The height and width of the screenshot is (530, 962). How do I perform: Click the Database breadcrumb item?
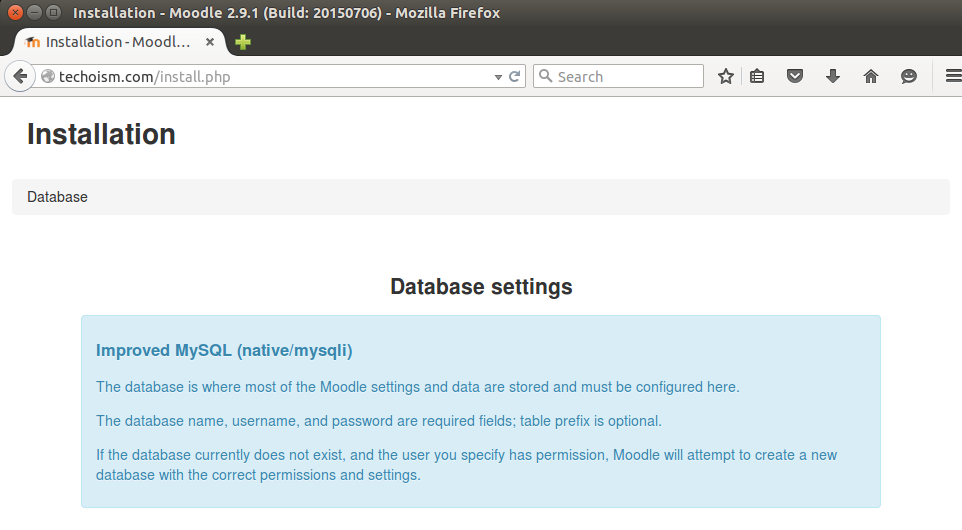58,197
